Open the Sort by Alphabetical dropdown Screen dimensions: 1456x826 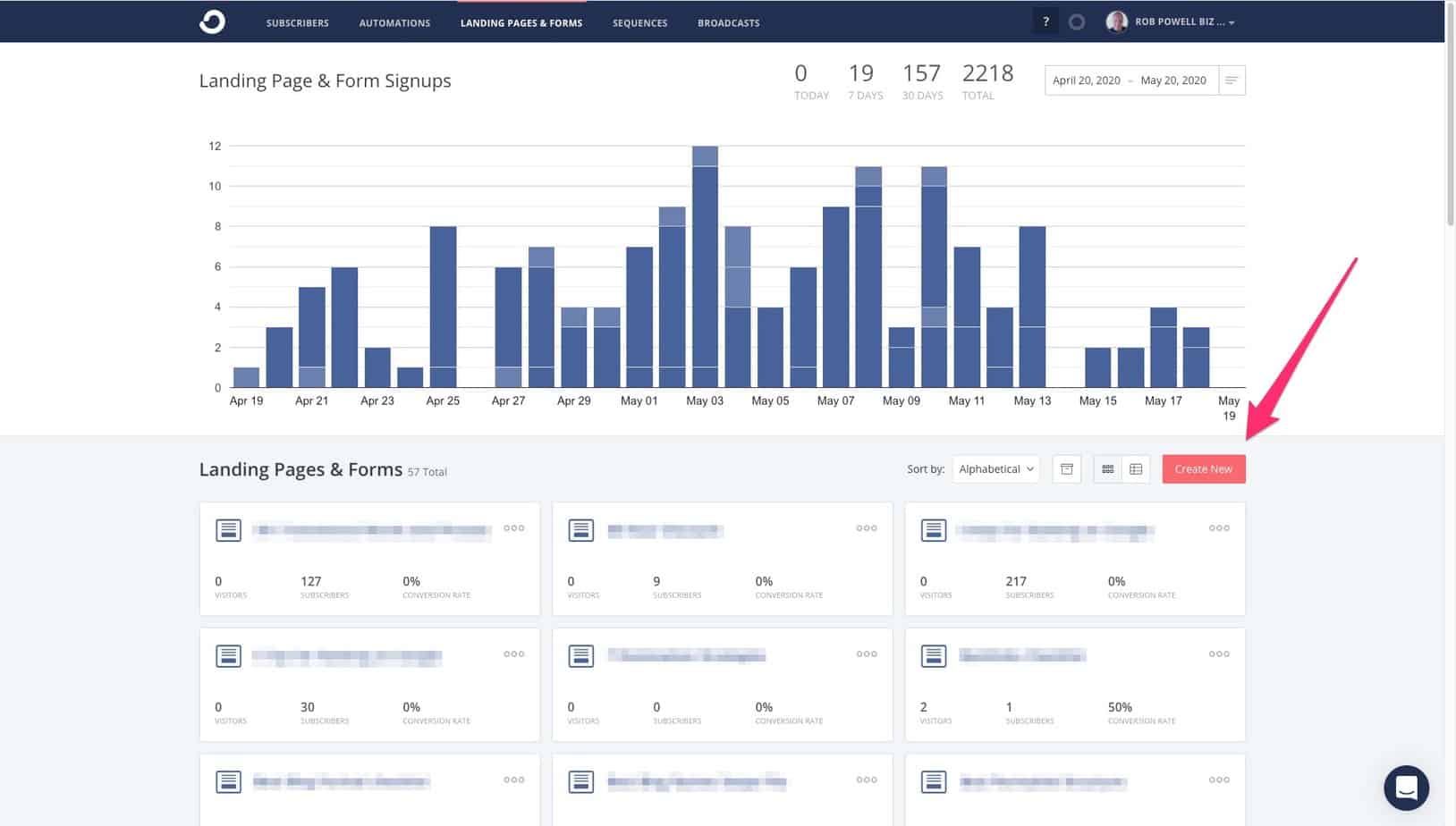[996, 469]
